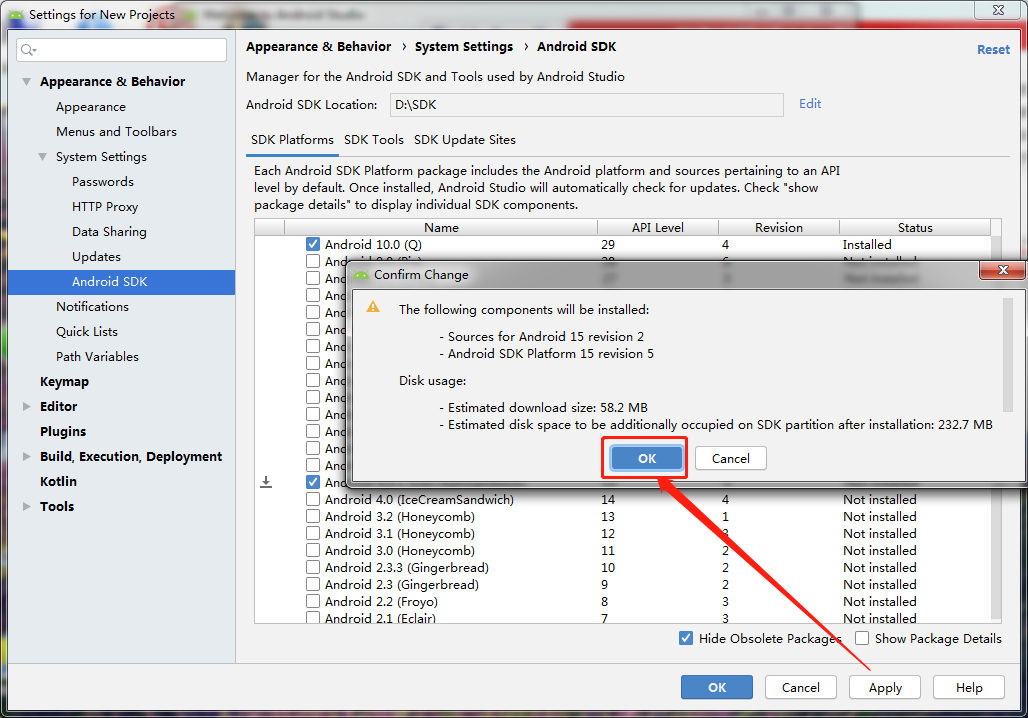Viewport: 1028px width, 718px height.
Task: Click the Android SDK Location field
Action: point(587,105)
